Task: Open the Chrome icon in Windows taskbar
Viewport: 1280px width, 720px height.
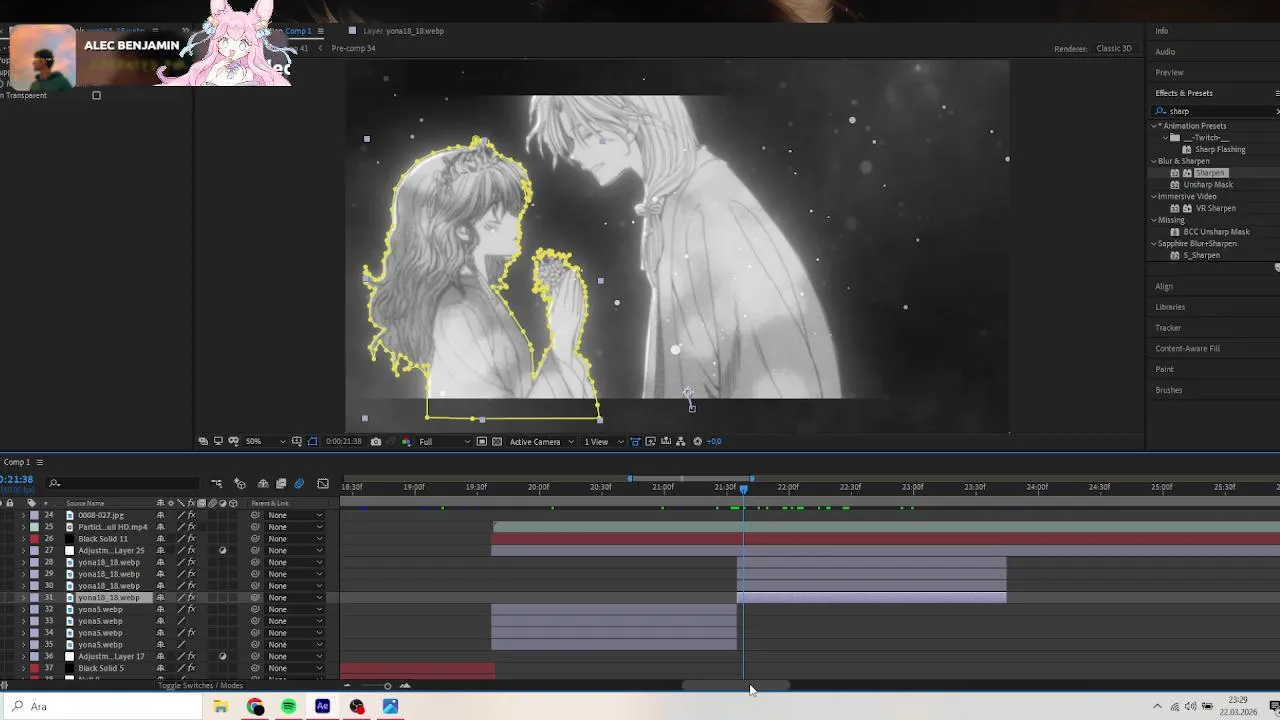Action: pyautogui.click(x=255, y=707)
